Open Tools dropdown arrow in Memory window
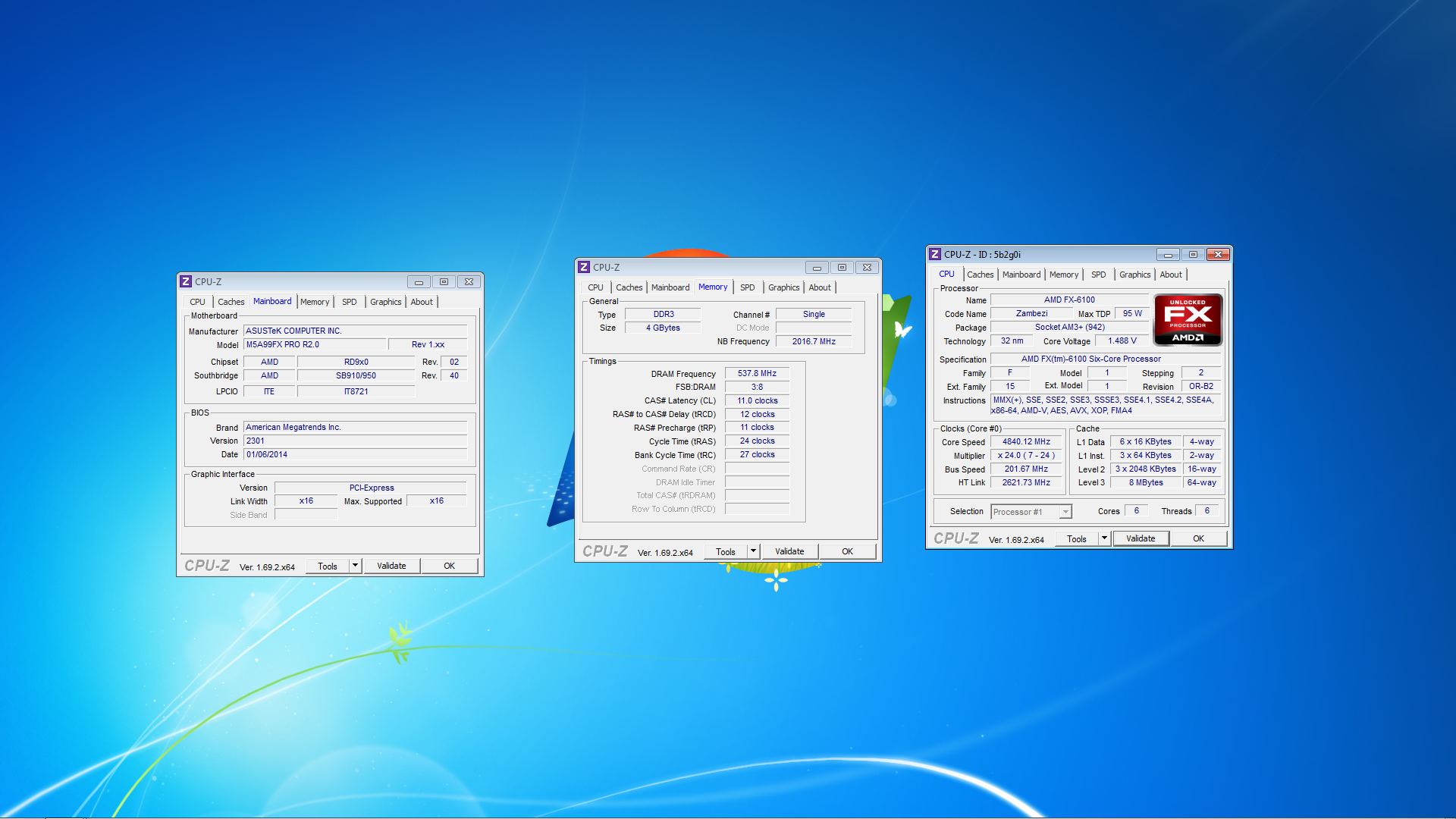 753,551
